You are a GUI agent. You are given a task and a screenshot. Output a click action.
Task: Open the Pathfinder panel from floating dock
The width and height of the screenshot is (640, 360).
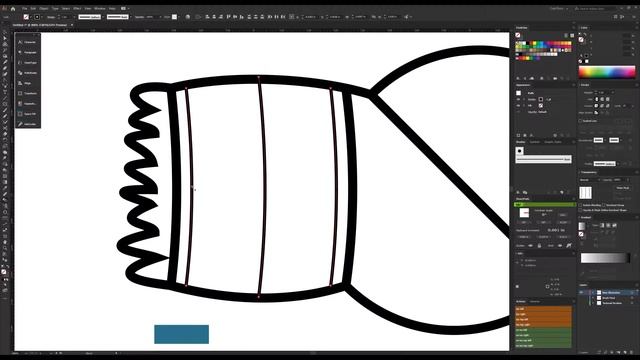click(27, 73)
